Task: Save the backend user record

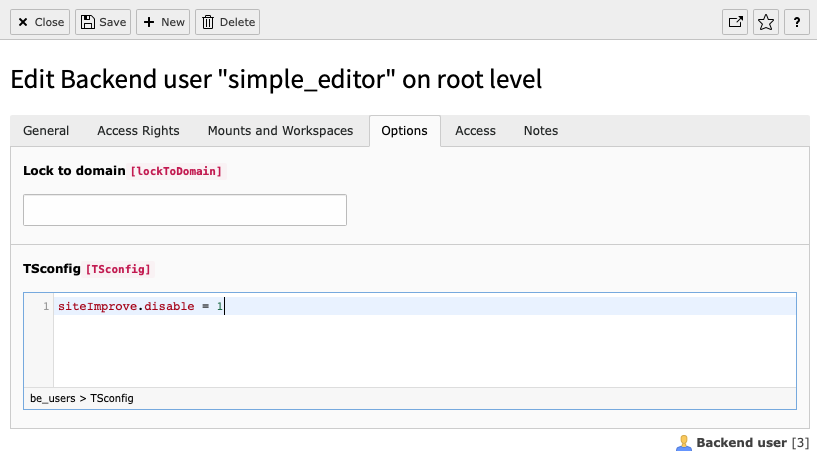Action: 103,22
